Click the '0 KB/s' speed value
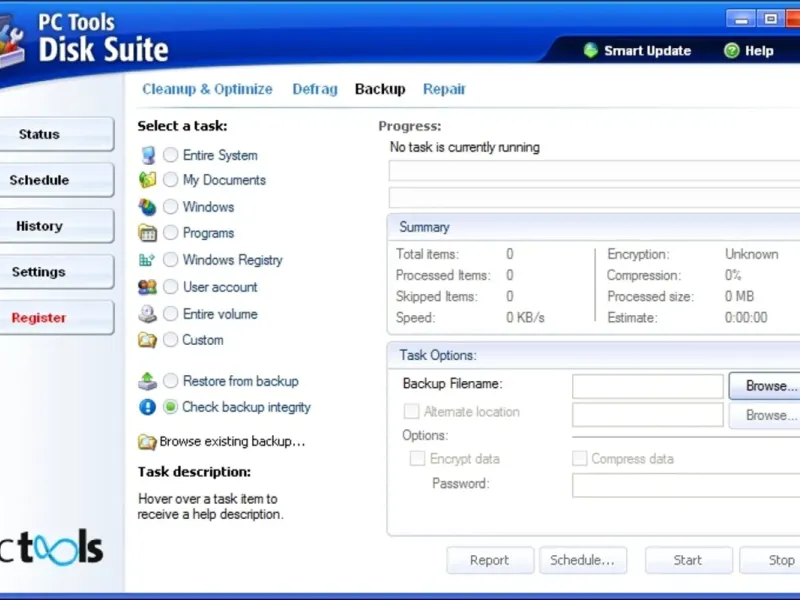The width and height of the screenshot is (800, 600). point(525,318)
